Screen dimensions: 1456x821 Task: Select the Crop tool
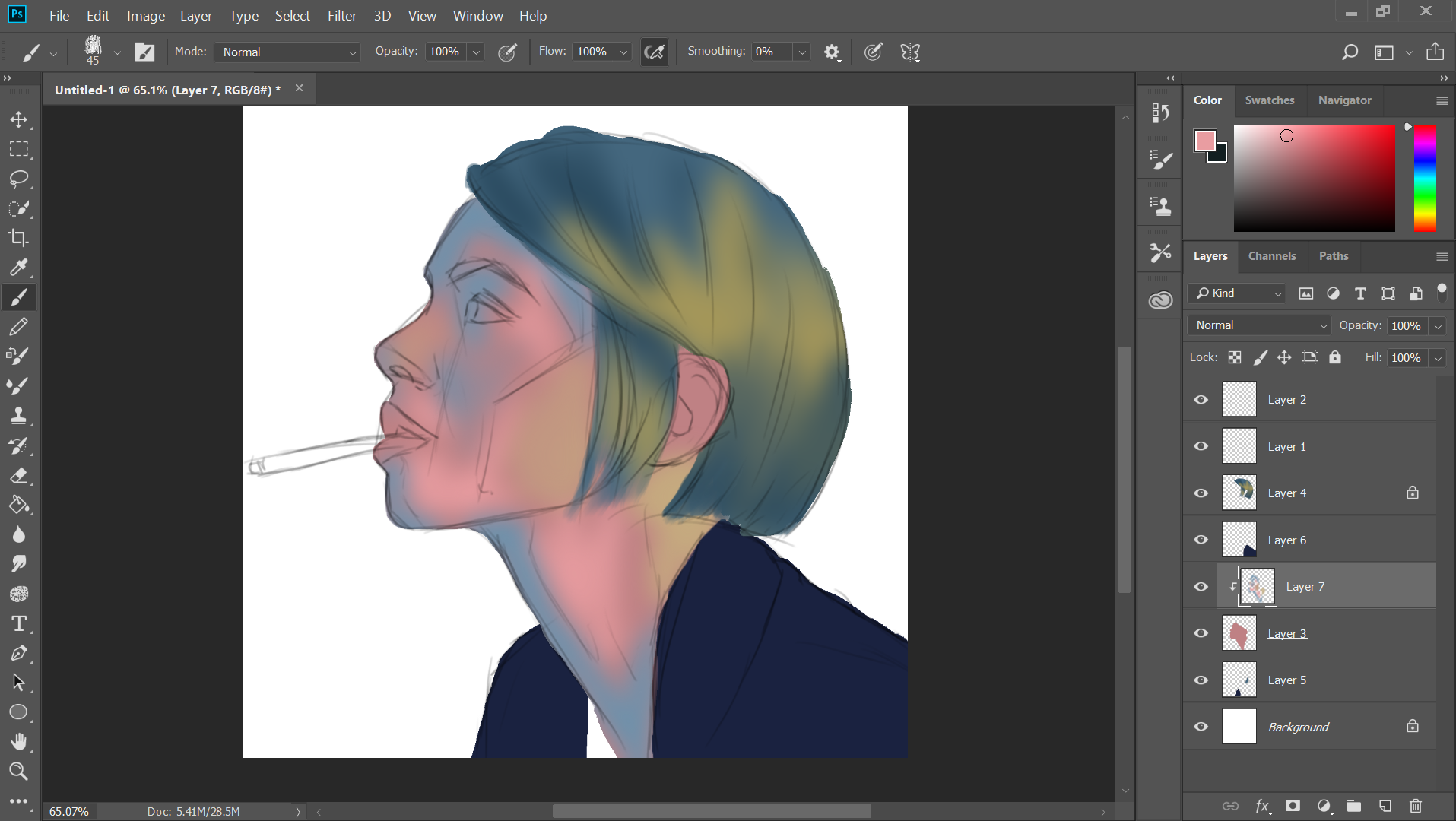(x=18, y=238)
